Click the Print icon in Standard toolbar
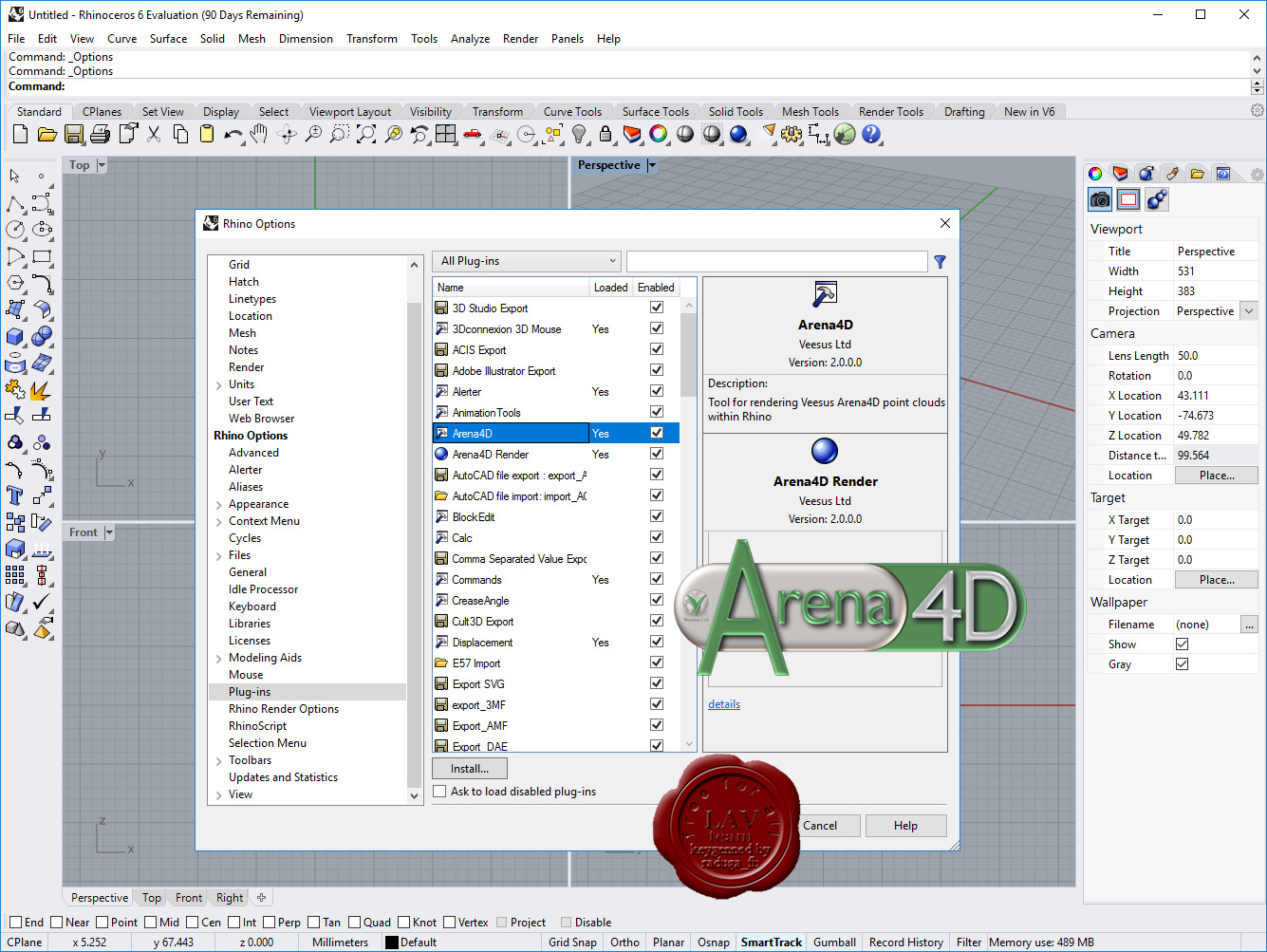Image resolution: width=1267 pixels, height=952 pixels. [x=100, y=135]
